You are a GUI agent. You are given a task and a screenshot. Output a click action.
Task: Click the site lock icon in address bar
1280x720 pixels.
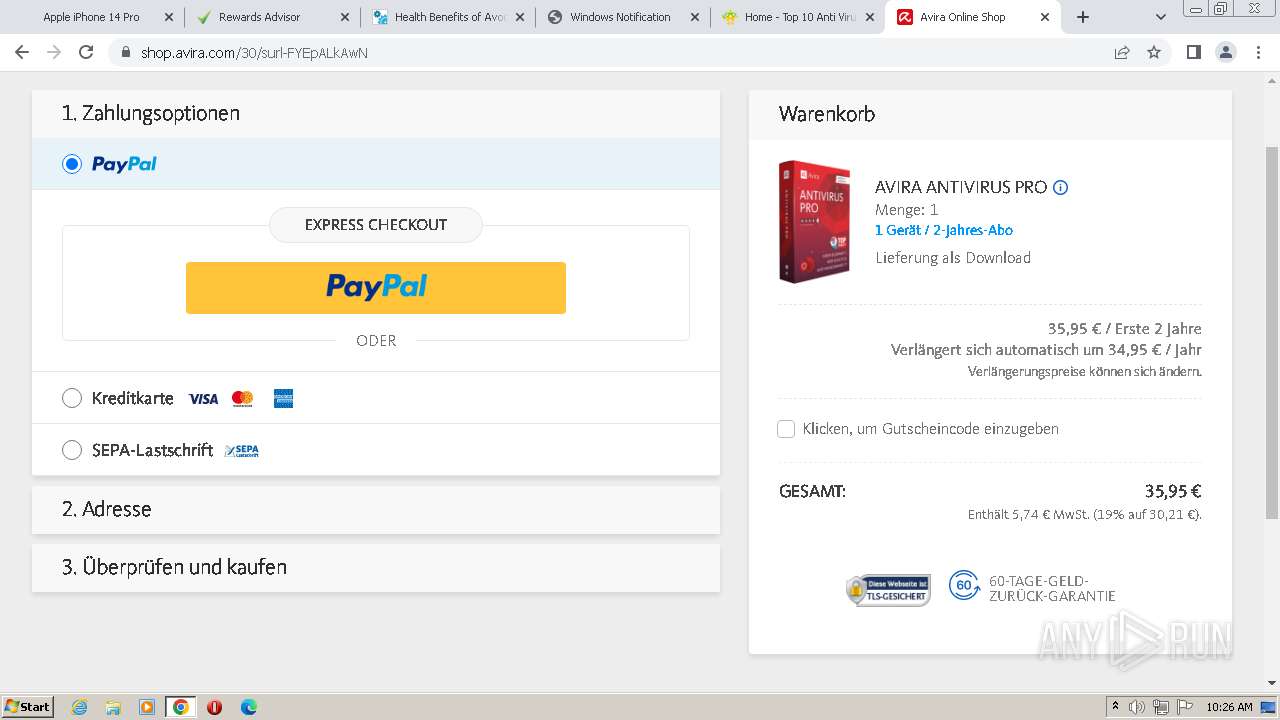tap(125, 52)
